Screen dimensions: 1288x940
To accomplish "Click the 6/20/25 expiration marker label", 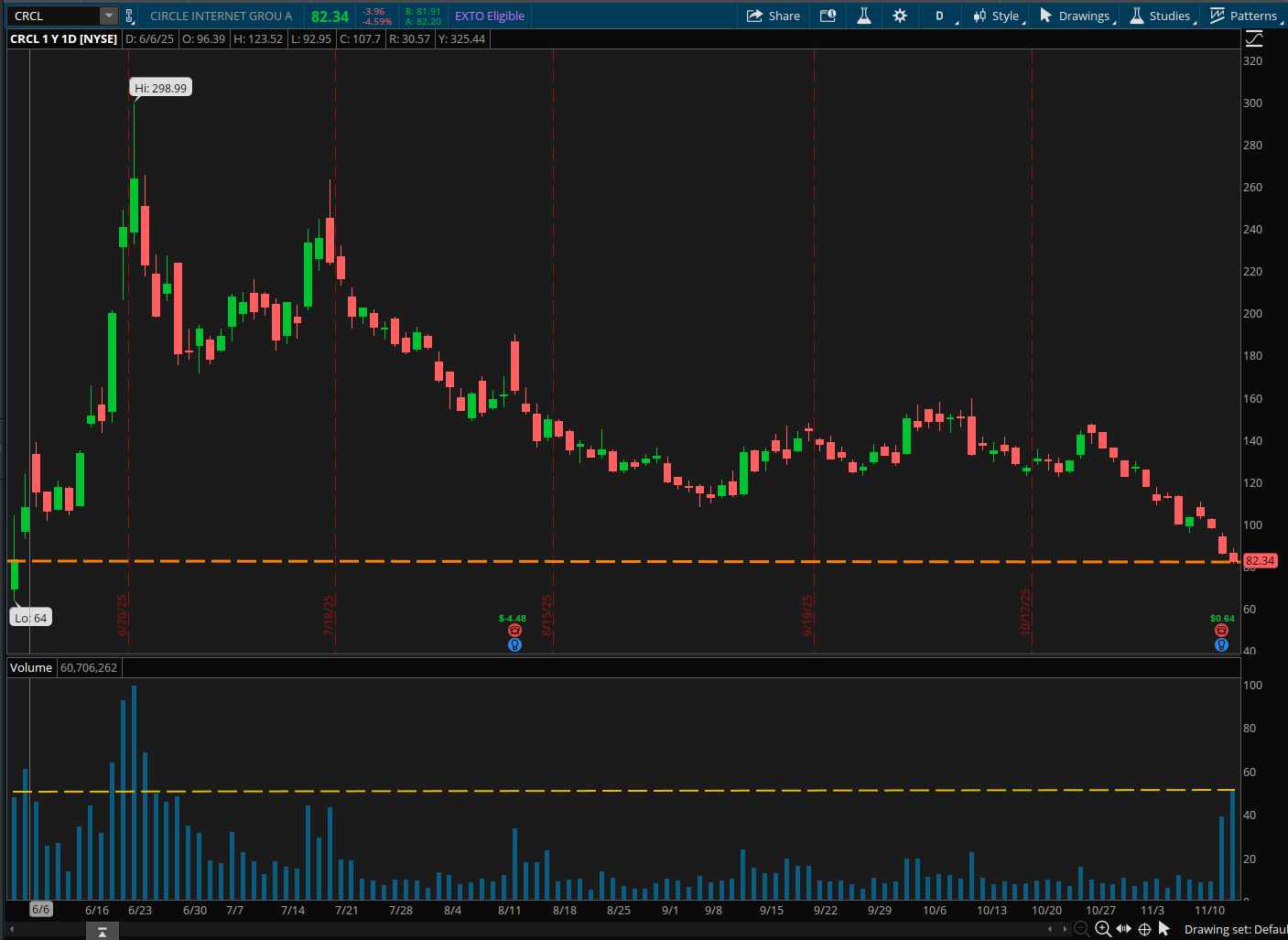I will click(122, 615).
